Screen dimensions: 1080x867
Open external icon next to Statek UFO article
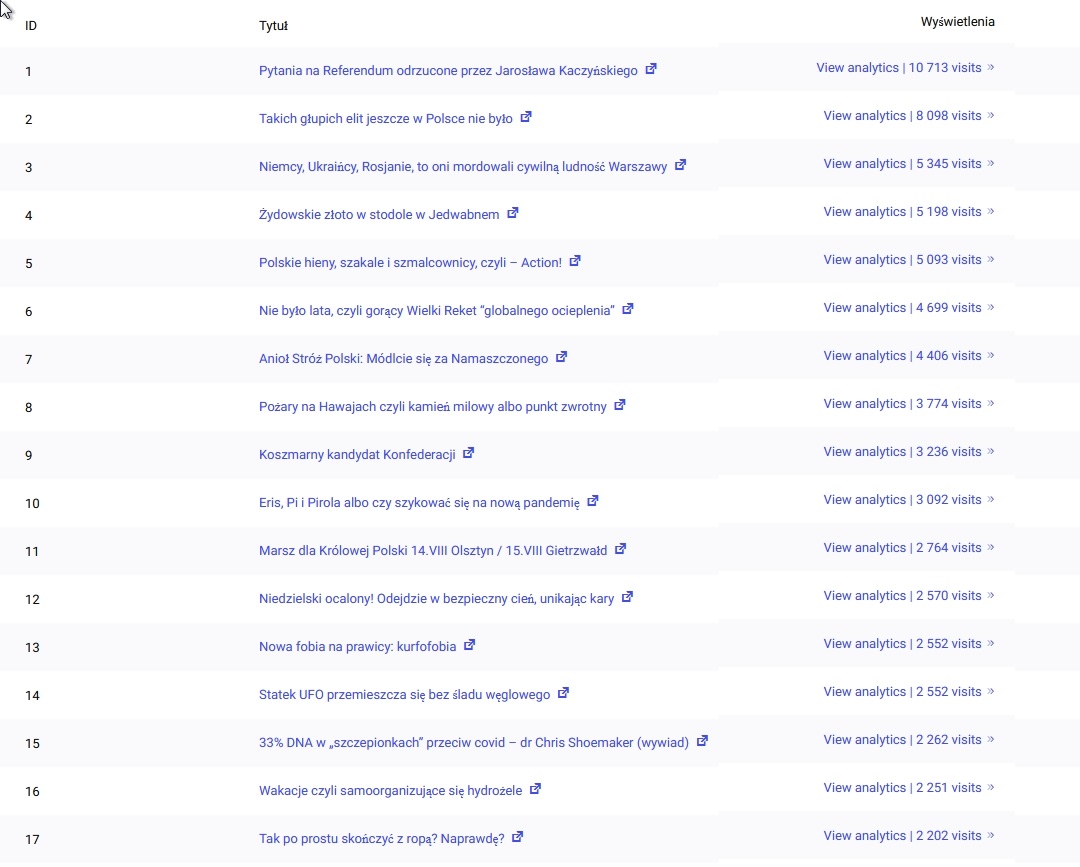pos(563,693)
